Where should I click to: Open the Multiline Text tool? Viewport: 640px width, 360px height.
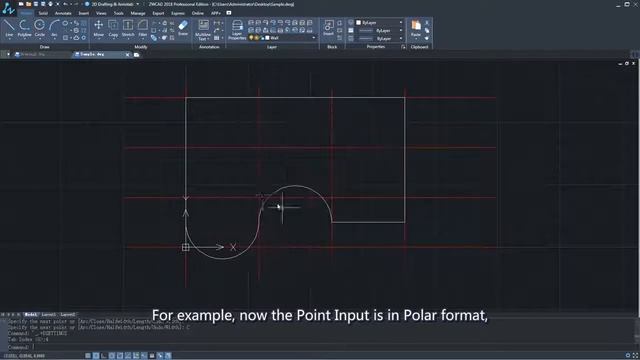[x=203, y=29]
